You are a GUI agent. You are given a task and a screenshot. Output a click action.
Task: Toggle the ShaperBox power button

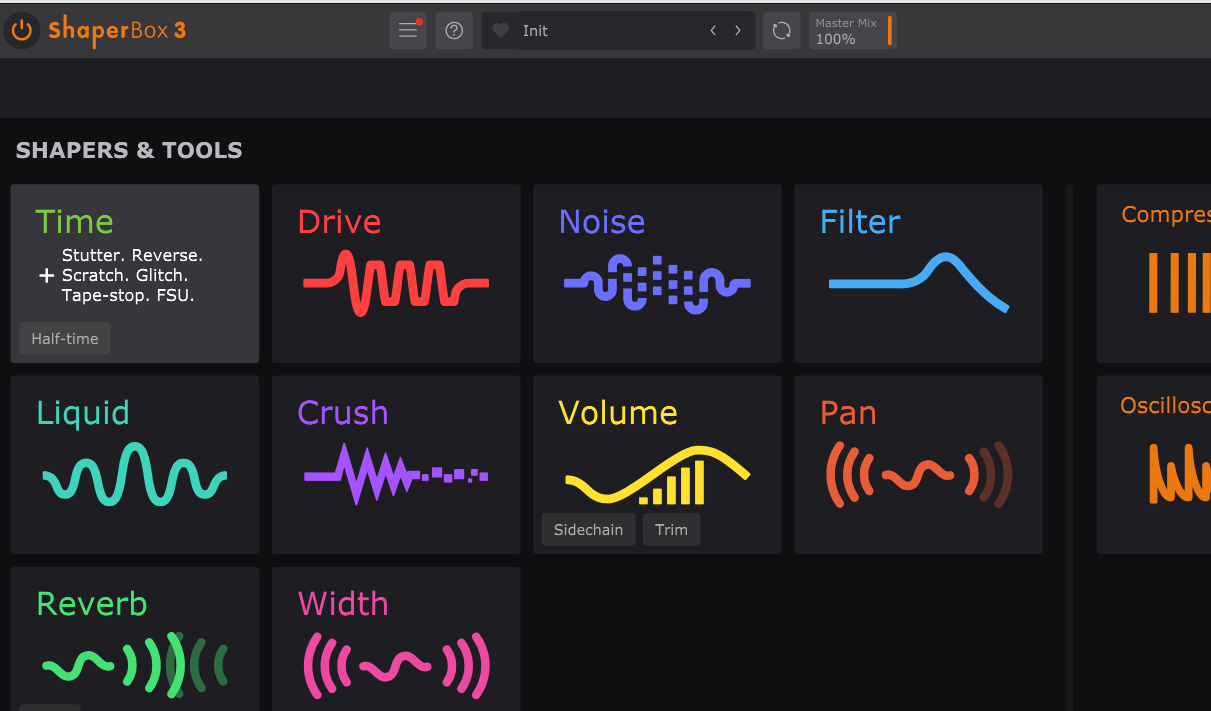[x=22, y=30]
